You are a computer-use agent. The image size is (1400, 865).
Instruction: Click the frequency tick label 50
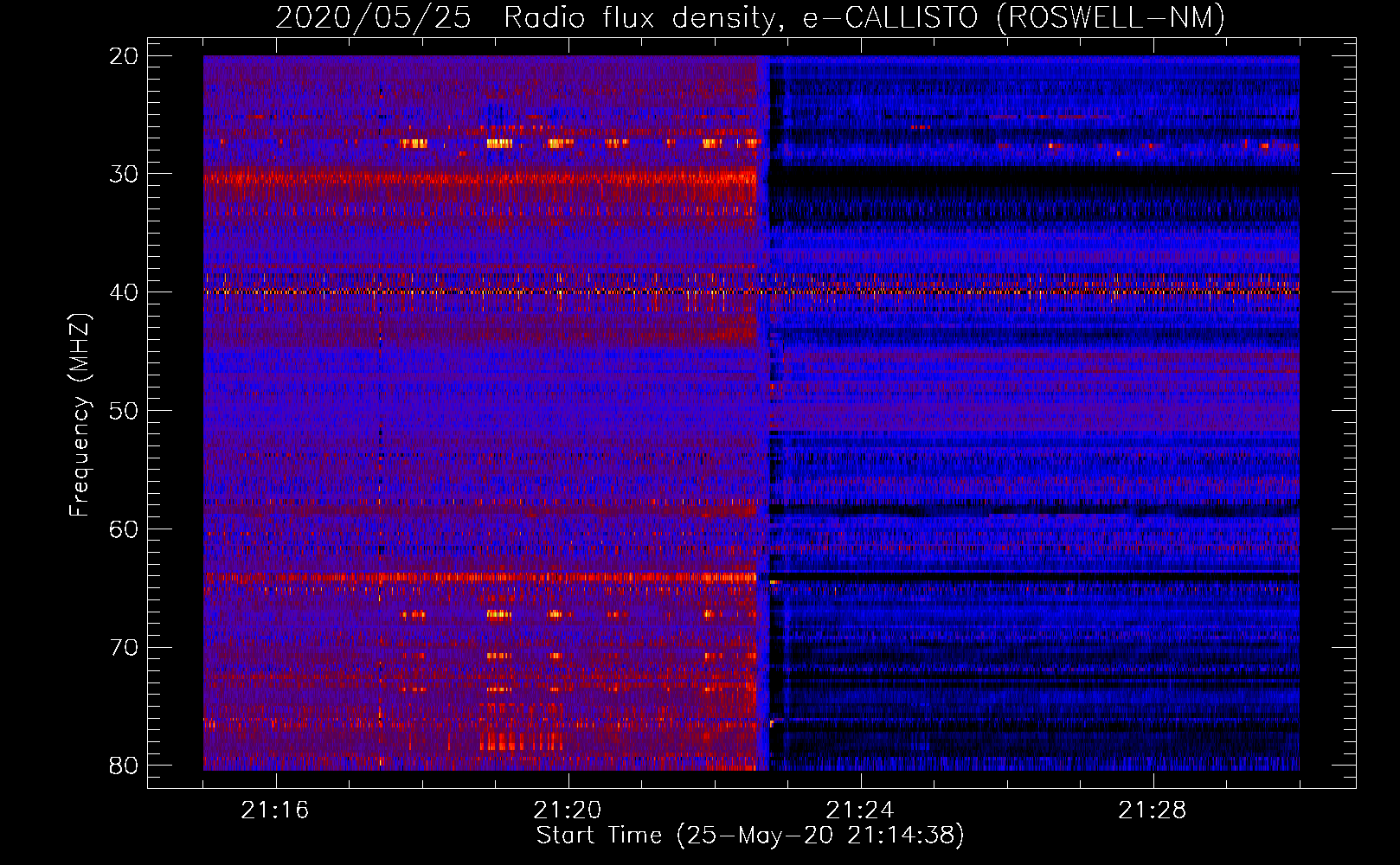[x=124, y=411]
